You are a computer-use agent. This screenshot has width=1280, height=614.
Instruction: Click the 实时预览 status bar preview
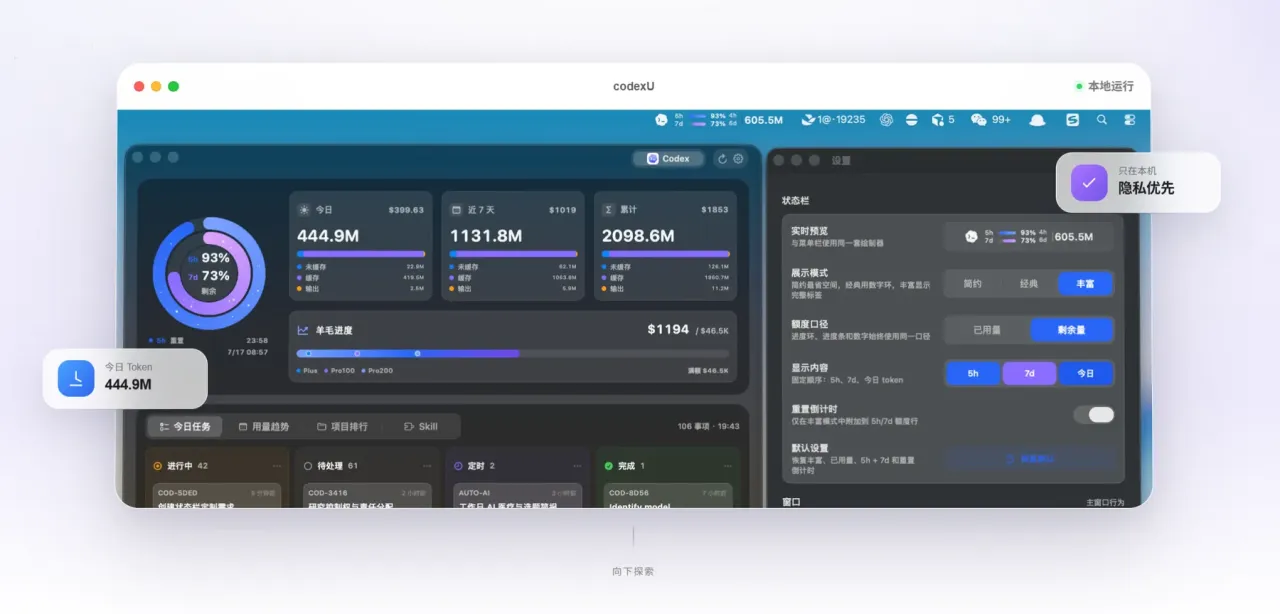click(1029, 237)
